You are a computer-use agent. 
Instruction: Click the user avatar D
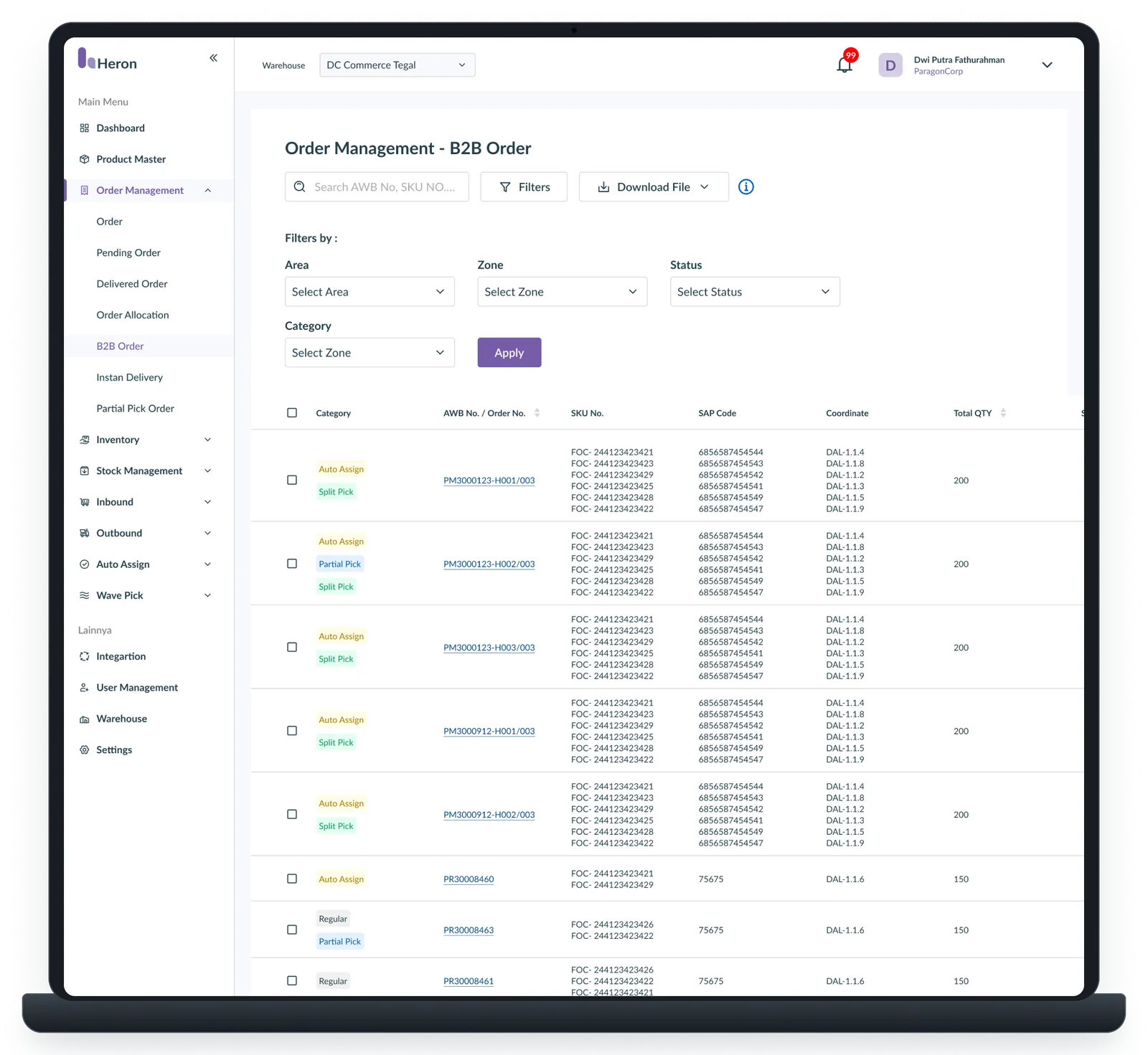click(x=890, y=65)
